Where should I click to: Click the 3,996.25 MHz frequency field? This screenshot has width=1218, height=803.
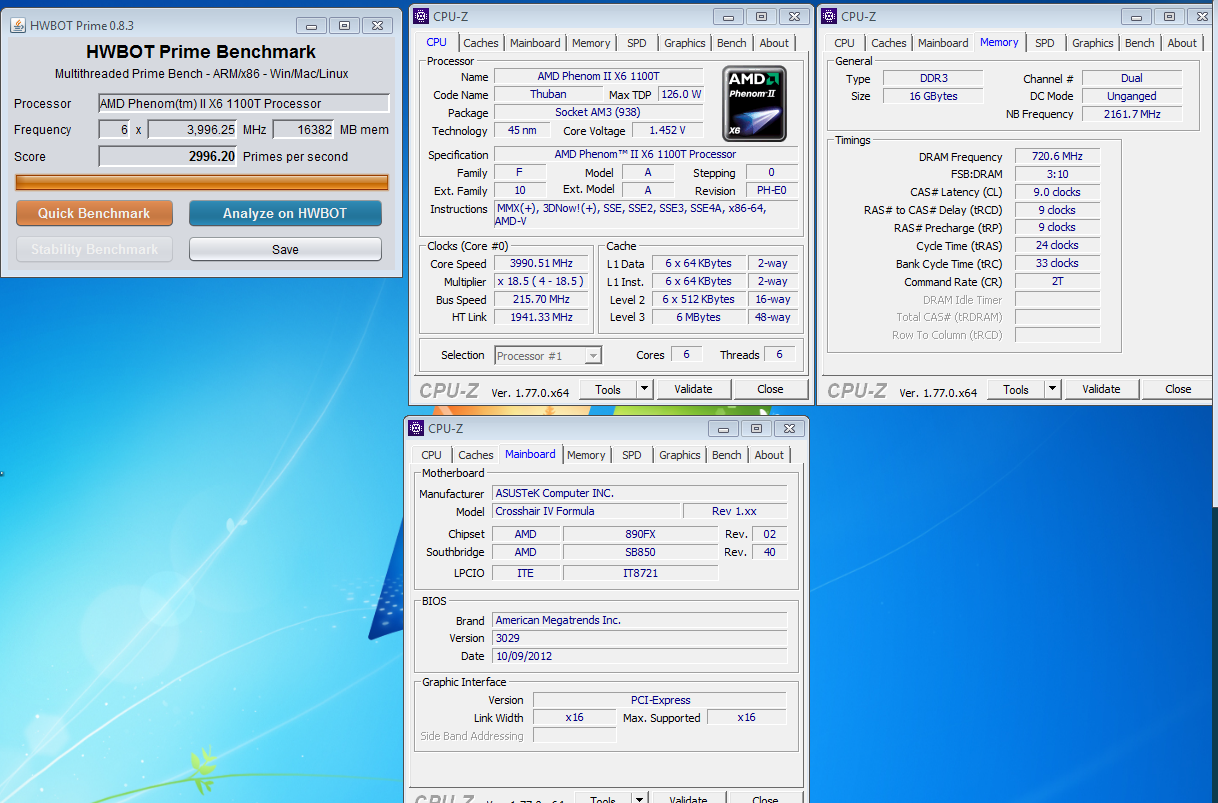point(193,130)
